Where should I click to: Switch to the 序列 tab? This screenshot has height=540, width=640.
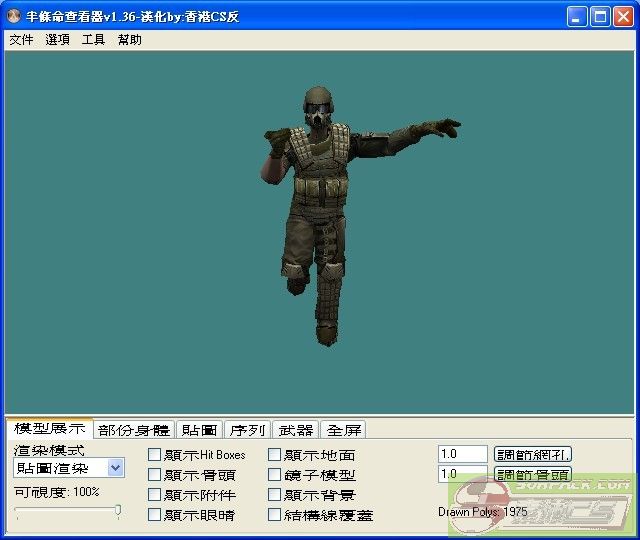247,430
